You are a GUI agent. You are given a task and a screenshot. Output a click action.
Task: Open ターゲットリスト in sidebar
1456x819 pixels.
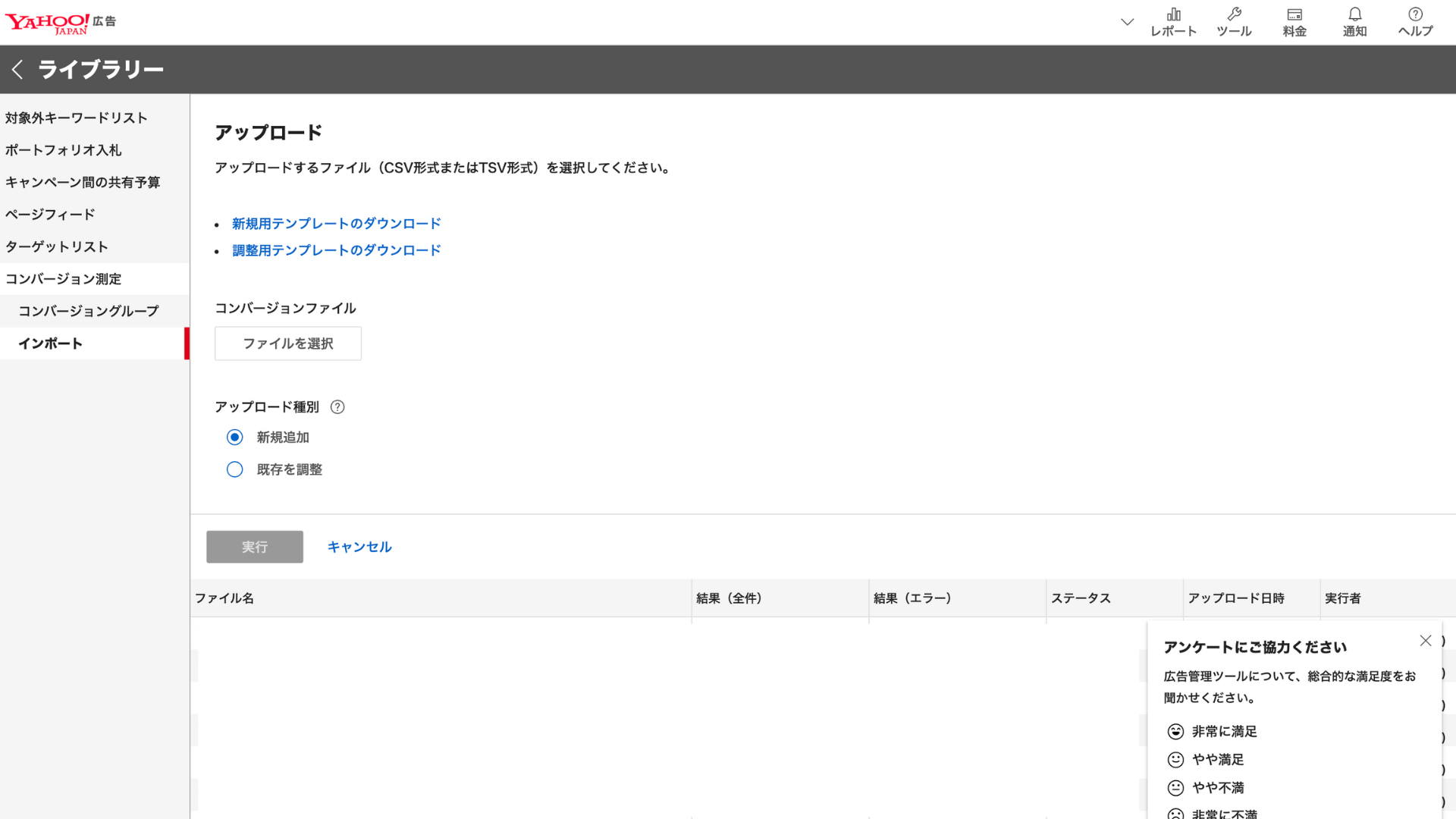(x=57, y=246)
